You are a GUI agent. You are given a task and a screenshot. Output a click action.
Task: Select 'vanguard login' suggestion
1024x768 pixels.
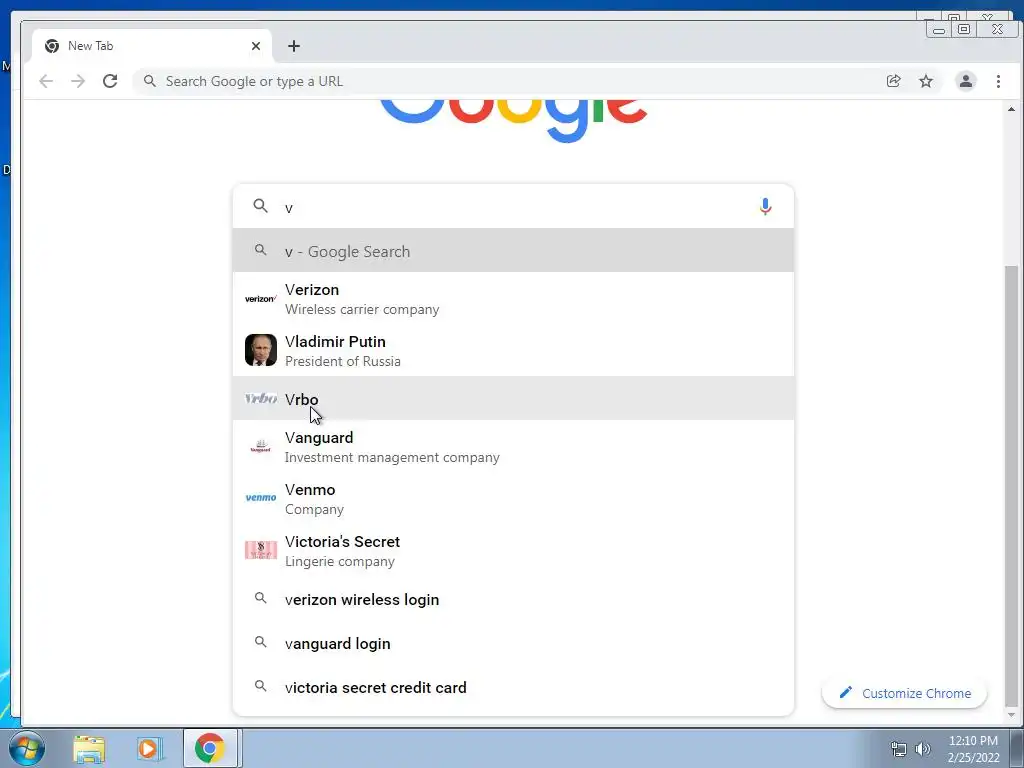pyautogui.click(x=513, y=643)
